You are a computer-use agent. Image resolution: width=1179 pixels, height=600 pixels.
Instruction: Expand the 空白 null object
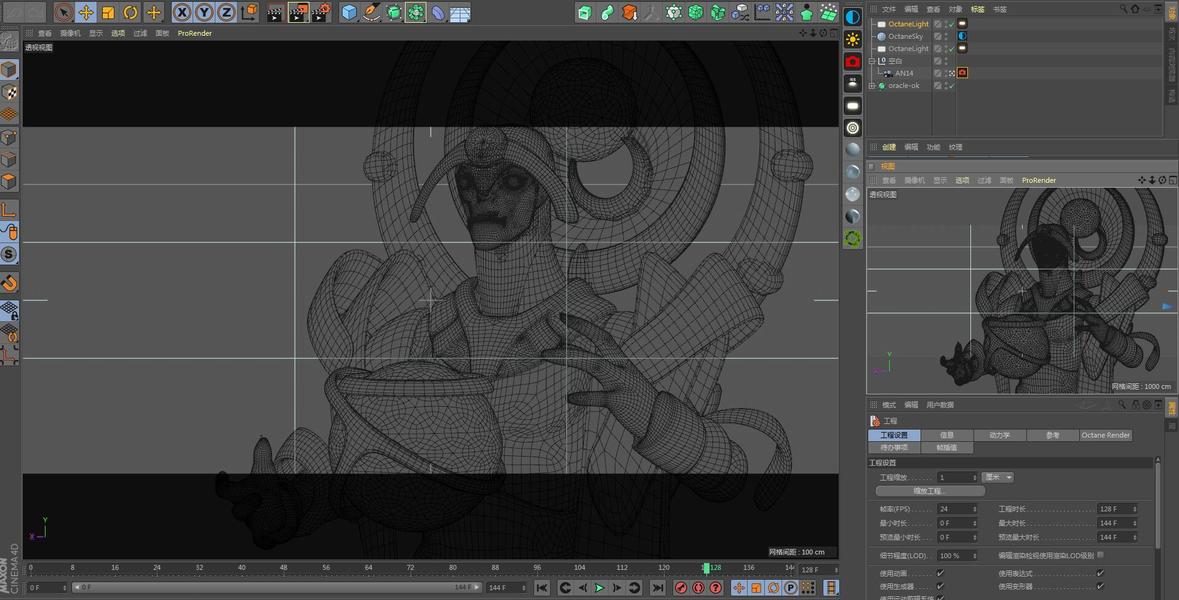coord(872,61)
